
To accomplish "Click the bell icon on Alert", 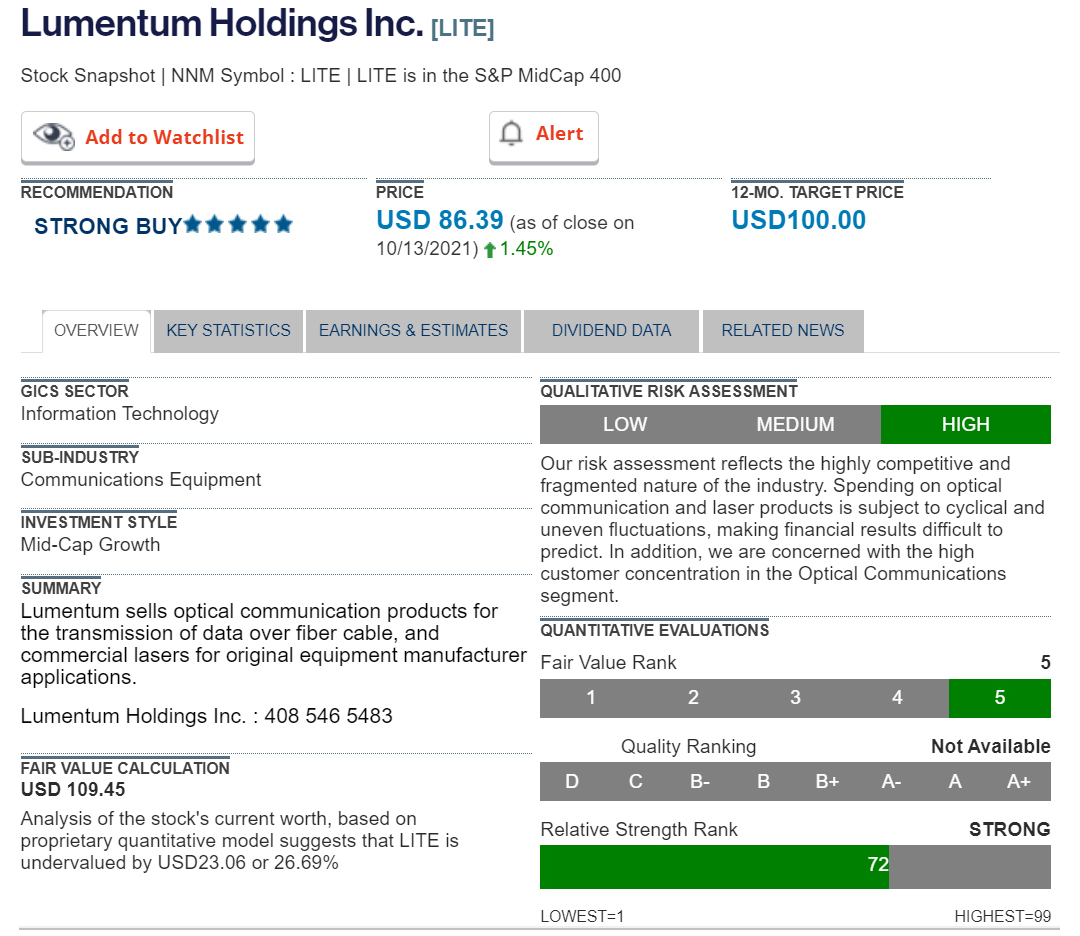I will [x=512, y=134].
